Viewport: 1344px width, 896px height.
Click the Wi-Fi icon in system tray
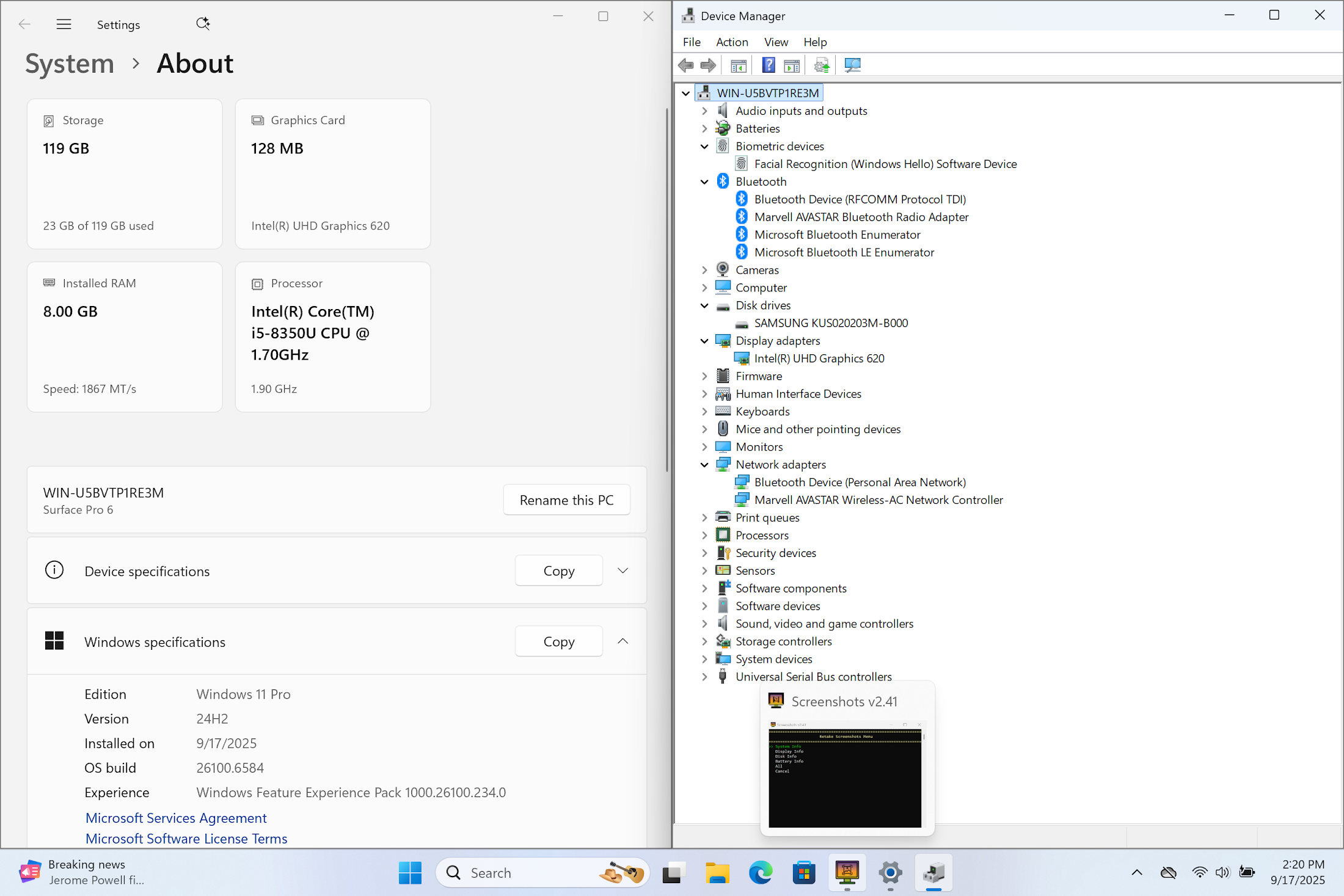coord(1200,872)
